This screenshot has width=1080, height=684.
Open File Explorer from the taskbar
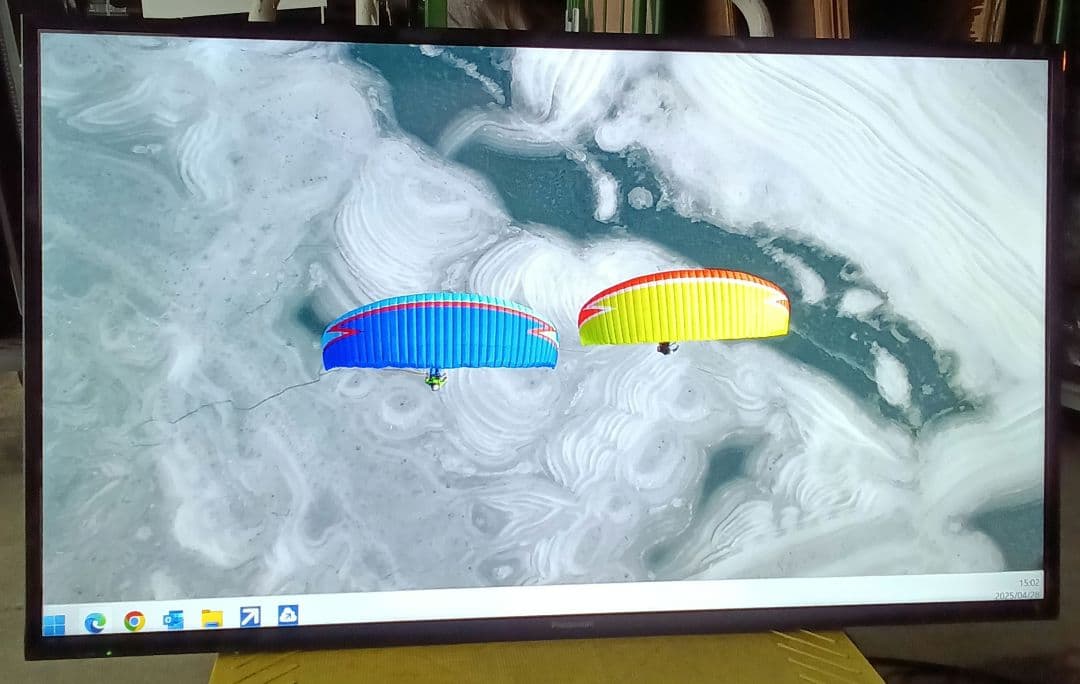click(x=212, y=618)
